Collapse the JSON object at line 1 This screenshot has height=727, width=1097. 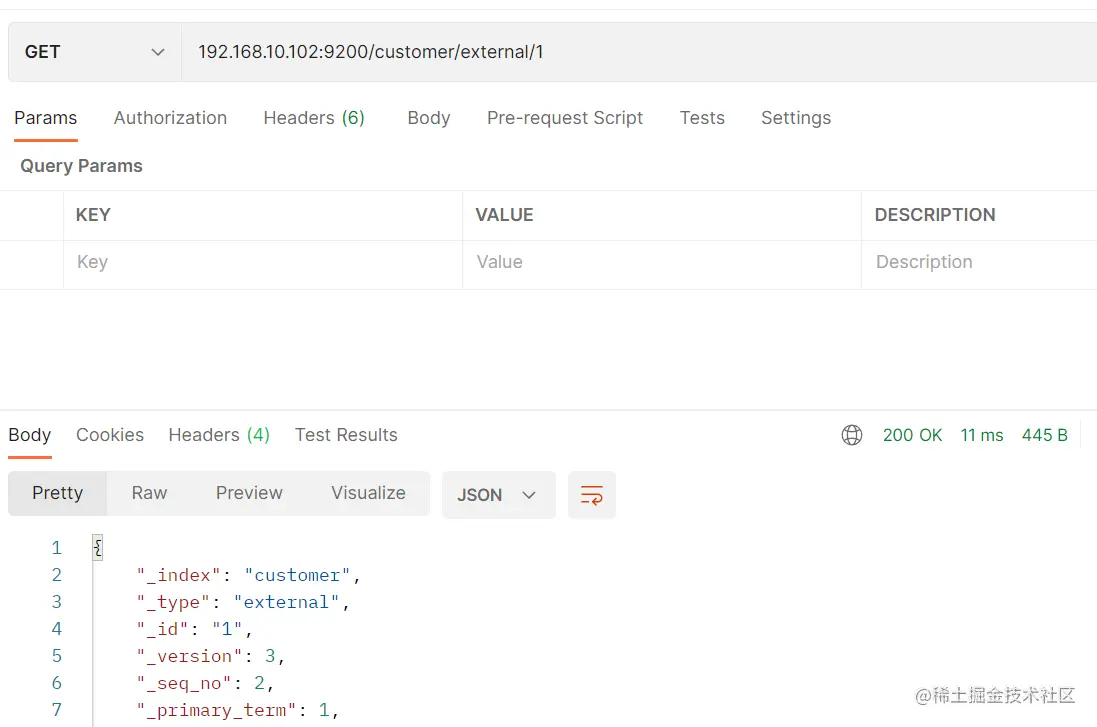pyautogui.click(x=98, y=548)
